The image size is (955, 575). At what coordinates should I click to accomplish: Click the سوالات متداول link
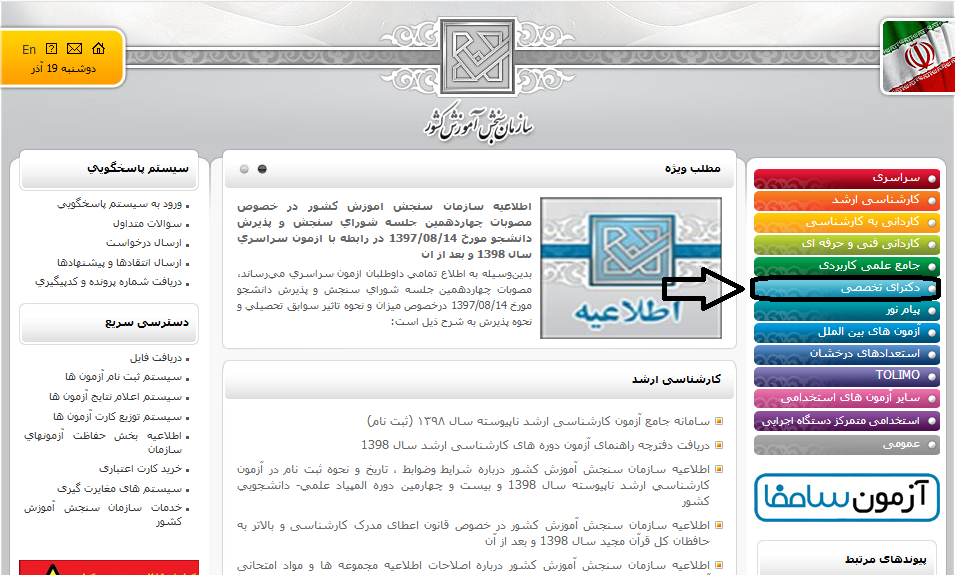click(x=147, y=224)
